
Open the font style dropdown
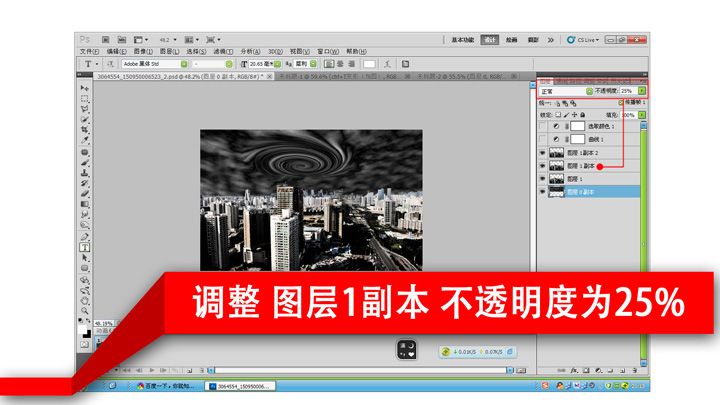tap(229, 64)
